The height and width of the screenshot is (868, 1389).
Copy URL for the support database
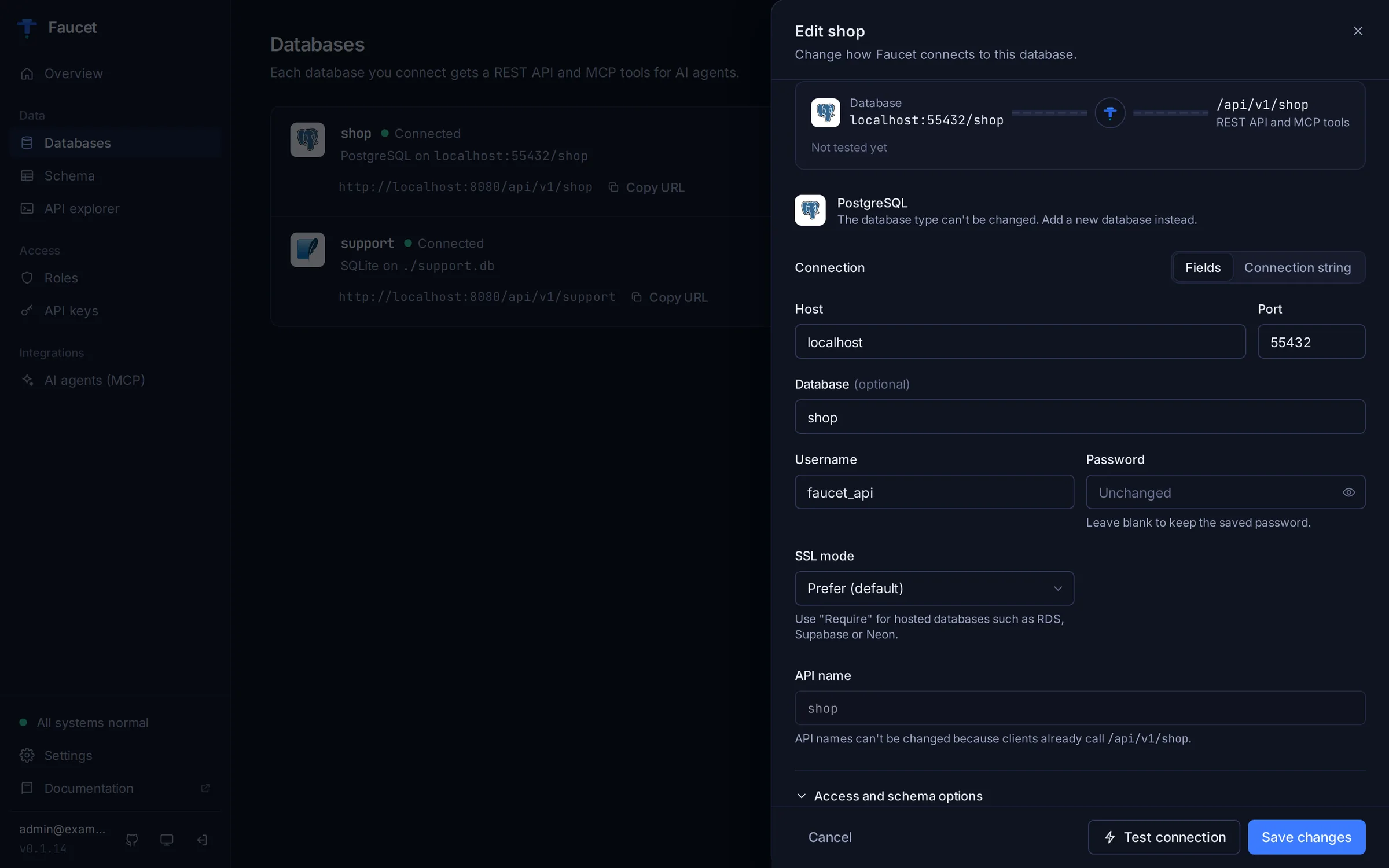pos(670,297)
